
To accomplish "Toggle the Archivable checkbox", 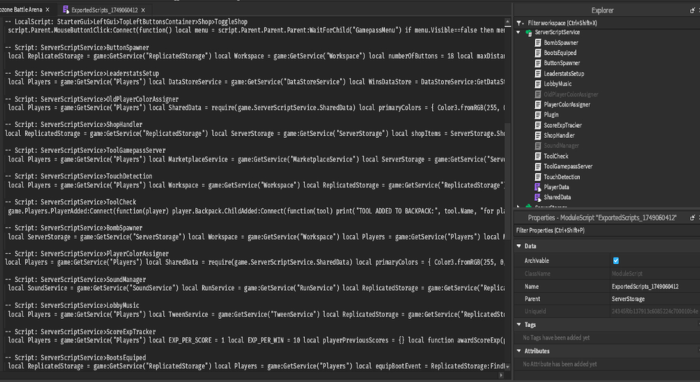I will (616, 261).
